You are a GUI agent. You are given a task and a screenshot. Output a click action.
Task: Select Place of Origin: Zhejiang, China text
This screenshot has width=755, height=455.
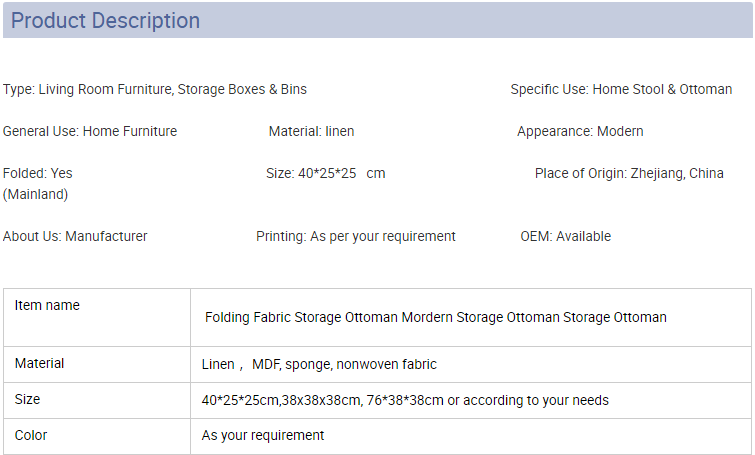[629, 173]
